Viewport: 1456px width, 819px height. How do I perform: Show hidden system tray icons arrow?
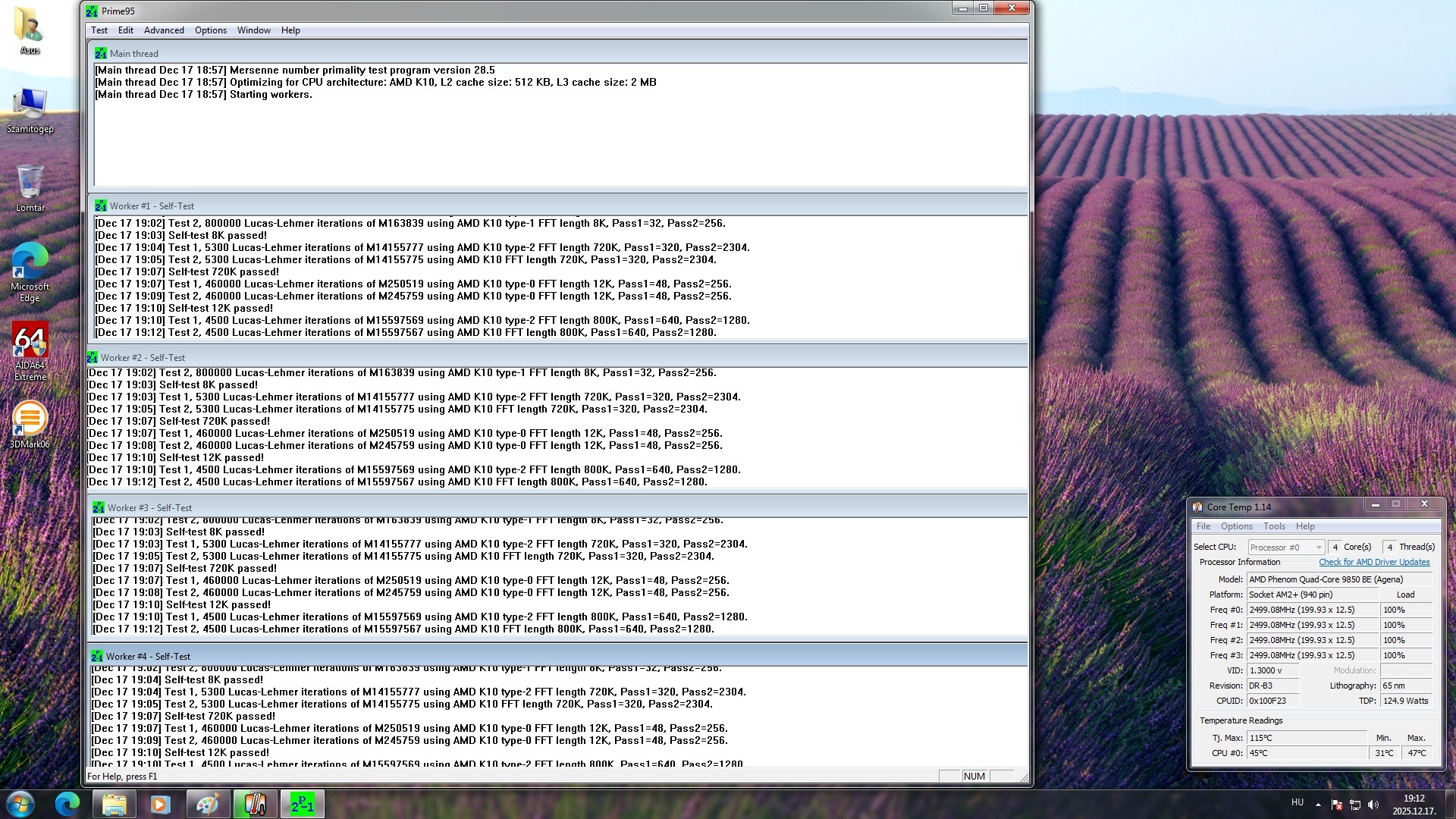[1318, 804]
